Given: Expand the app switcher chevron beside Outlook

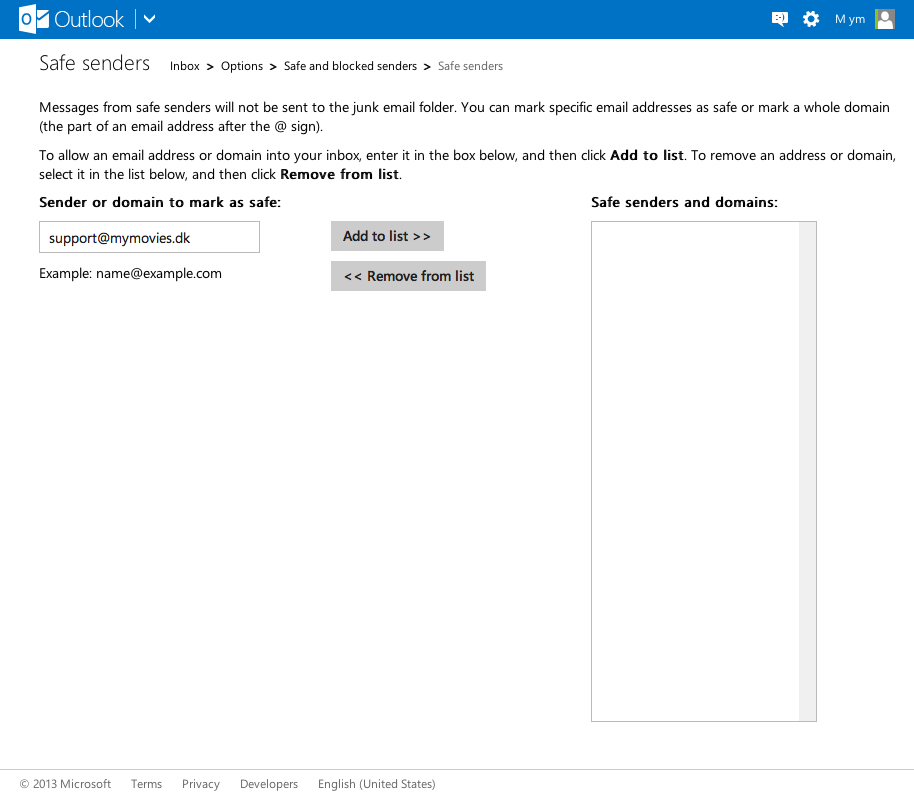Looking at the screenshot, I should (x=150, y=19).
